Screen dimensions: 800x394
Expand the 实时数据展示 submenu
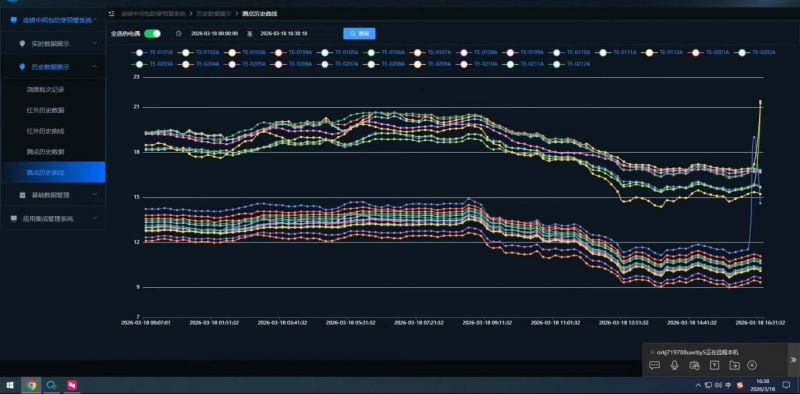[53, 44]
